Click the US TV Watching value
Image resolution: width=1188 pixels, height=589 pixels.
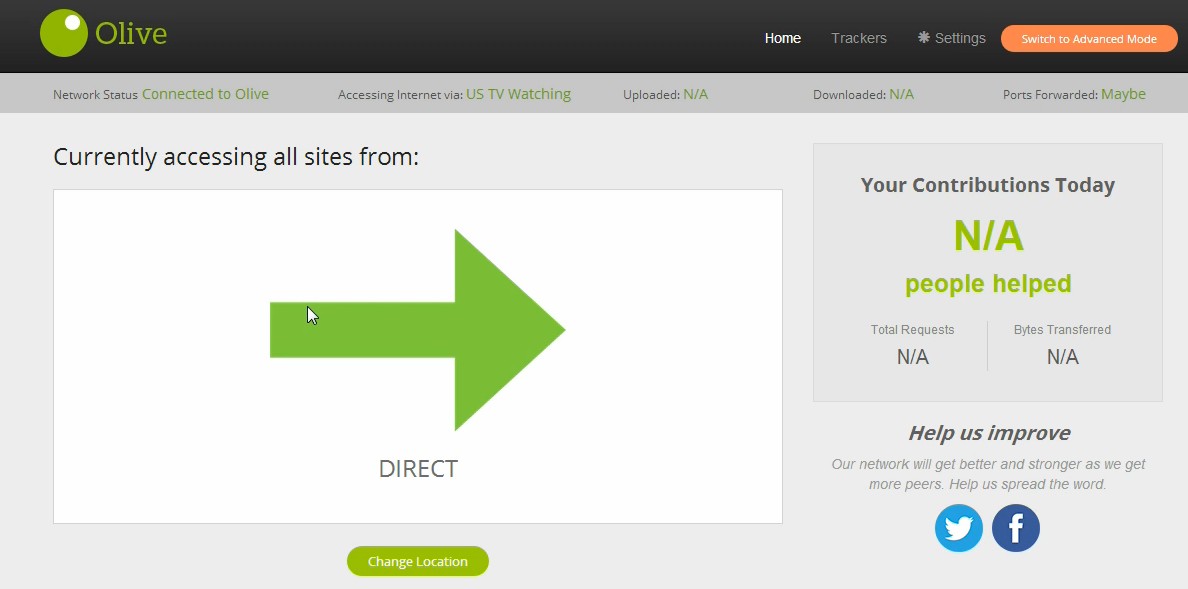(518, 94)
